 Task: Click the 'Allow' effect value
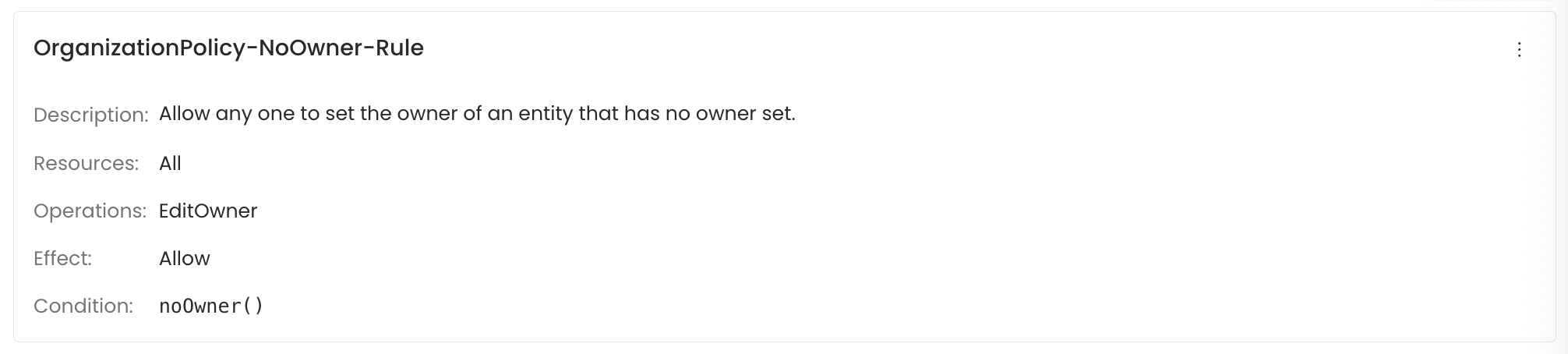185,259
